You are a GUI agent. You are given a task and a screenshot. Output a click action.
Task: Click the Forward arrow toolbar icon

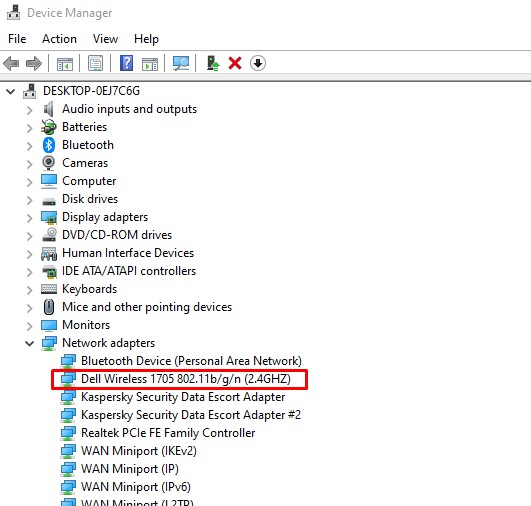pos(34,63)
